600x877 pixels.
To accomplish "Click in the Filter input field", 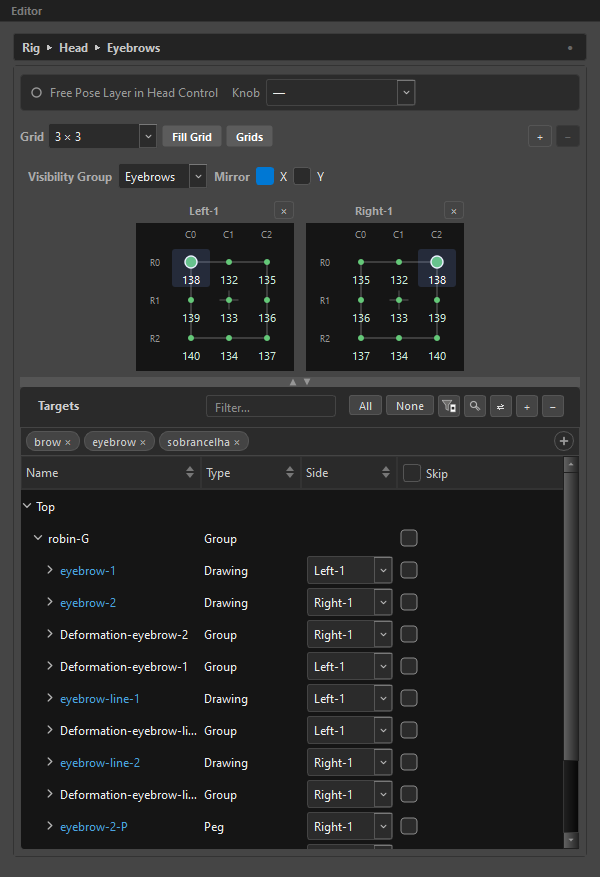I will point(271,407).
